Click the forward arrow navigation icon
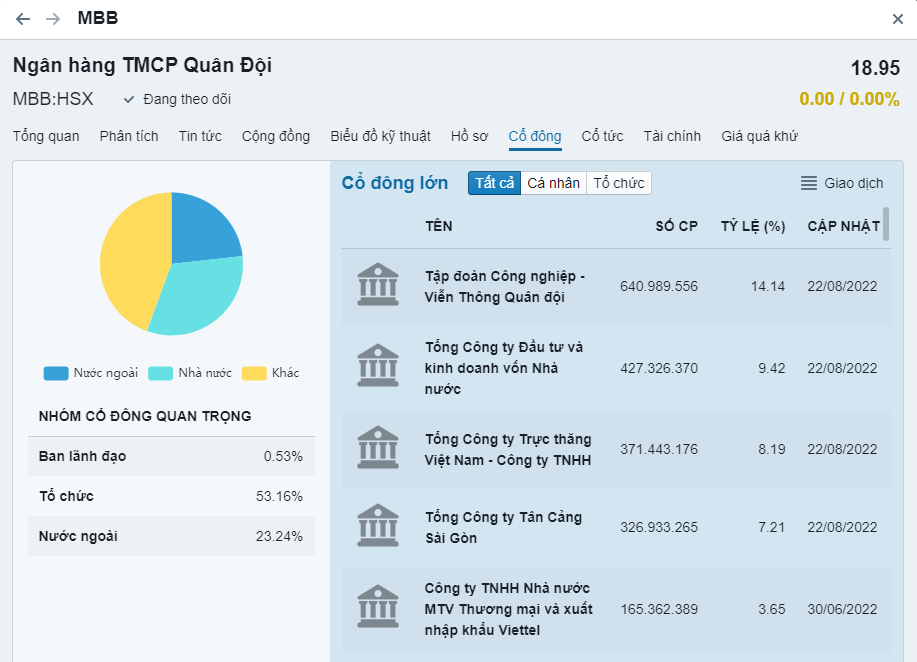The image size is (917, 662). click(x=53, y=19)
